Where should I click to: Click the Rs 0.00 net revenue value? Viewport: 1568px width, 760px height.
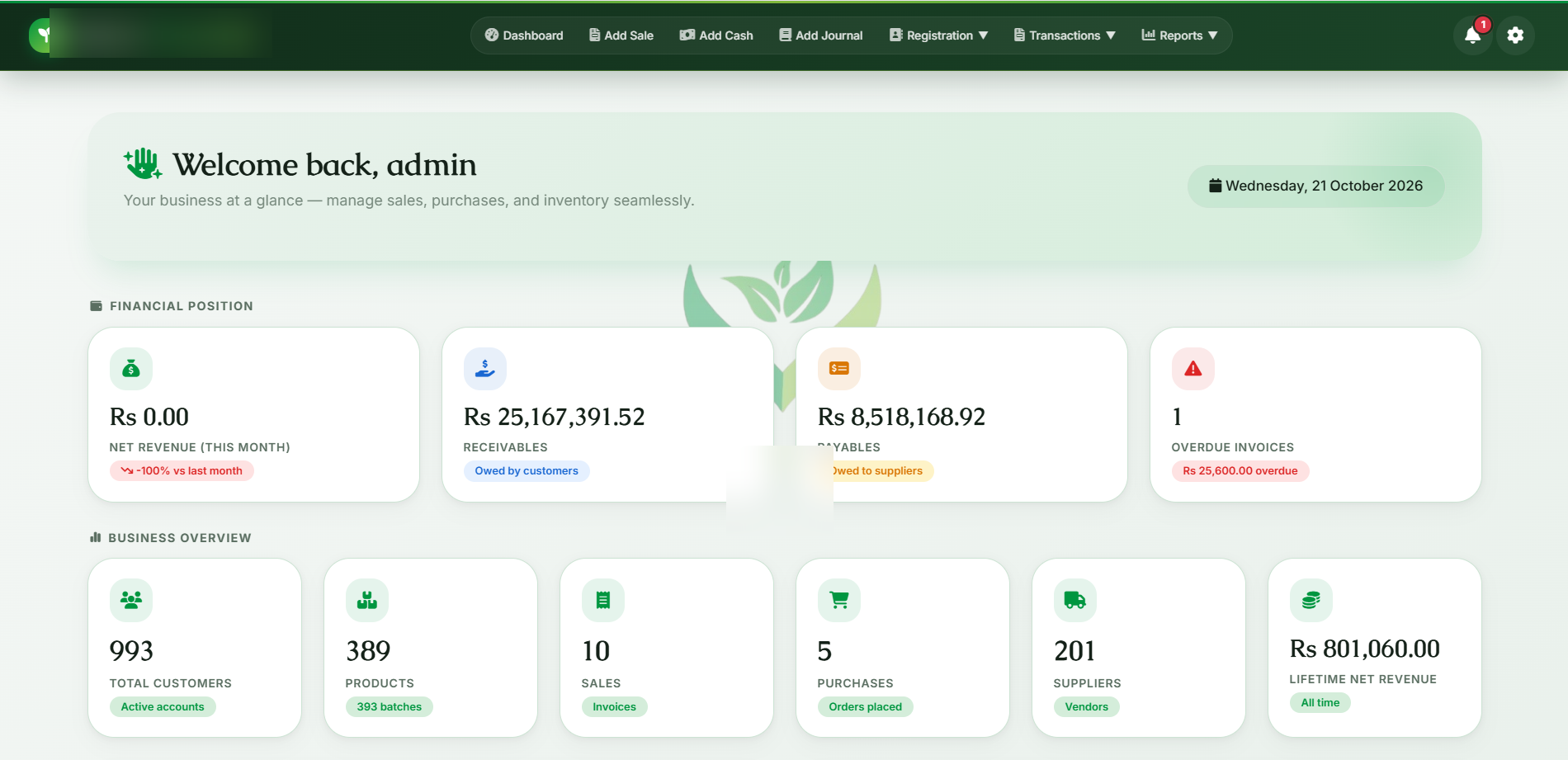149,417
